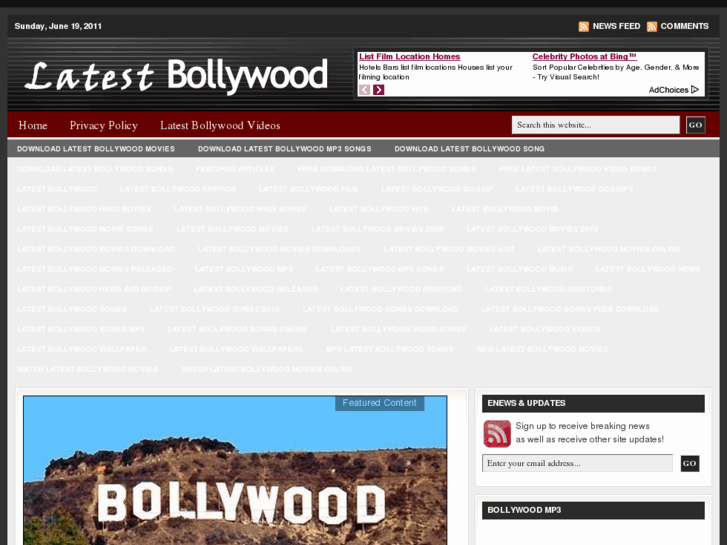This screenshot has height=545, width=727.
Task: Open Latest Bollywood Movies Online link
Action: click(x=609, y=249)
